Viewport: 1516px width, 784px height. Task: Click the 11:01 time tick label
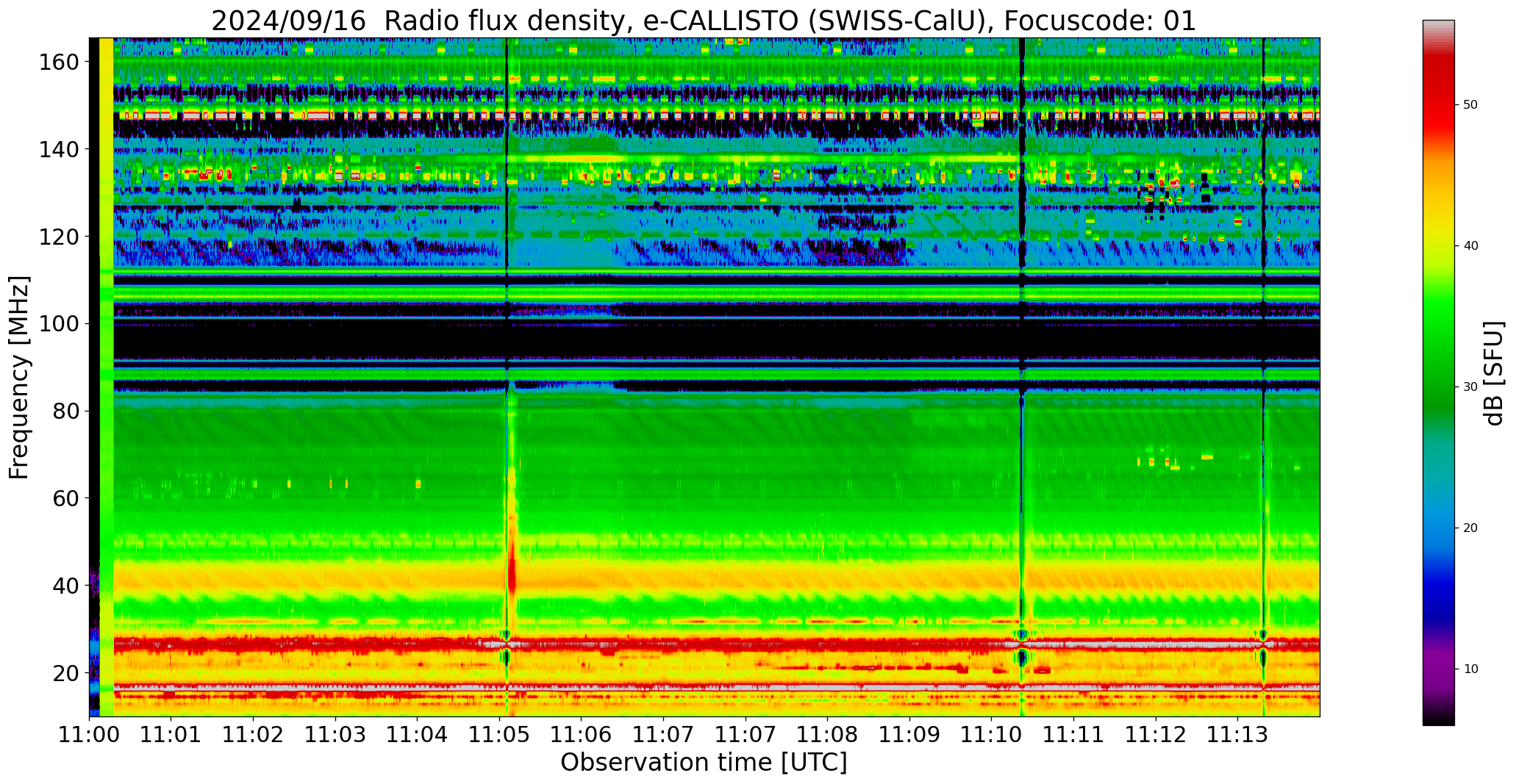coord(171,734)
